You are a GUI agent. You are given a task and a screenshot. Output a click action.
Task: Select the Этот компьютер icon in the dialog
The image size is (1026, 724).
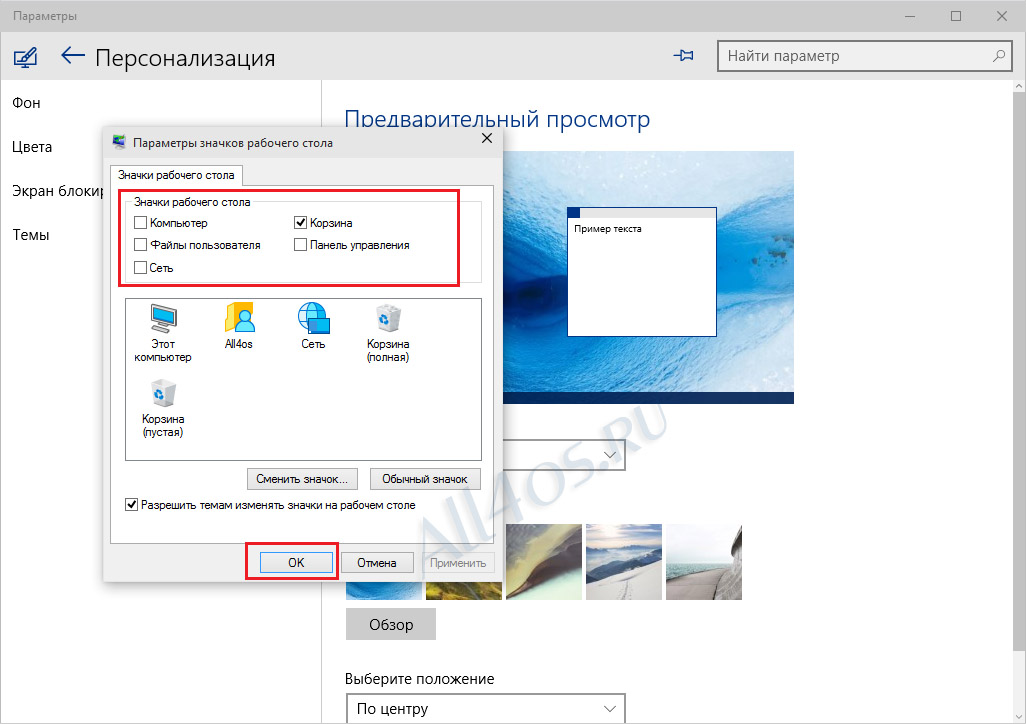click(x=163, y=333)
